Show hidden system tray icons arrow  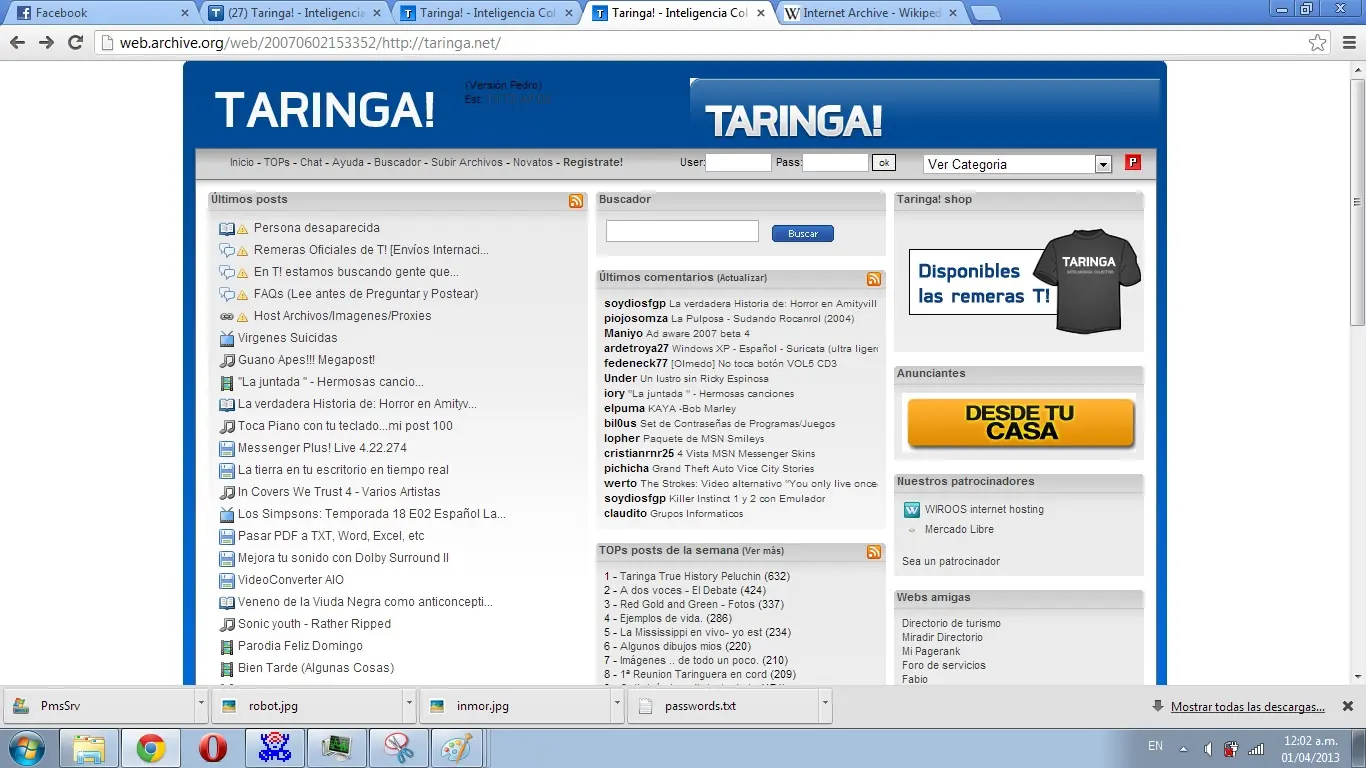coord(1184,747)
